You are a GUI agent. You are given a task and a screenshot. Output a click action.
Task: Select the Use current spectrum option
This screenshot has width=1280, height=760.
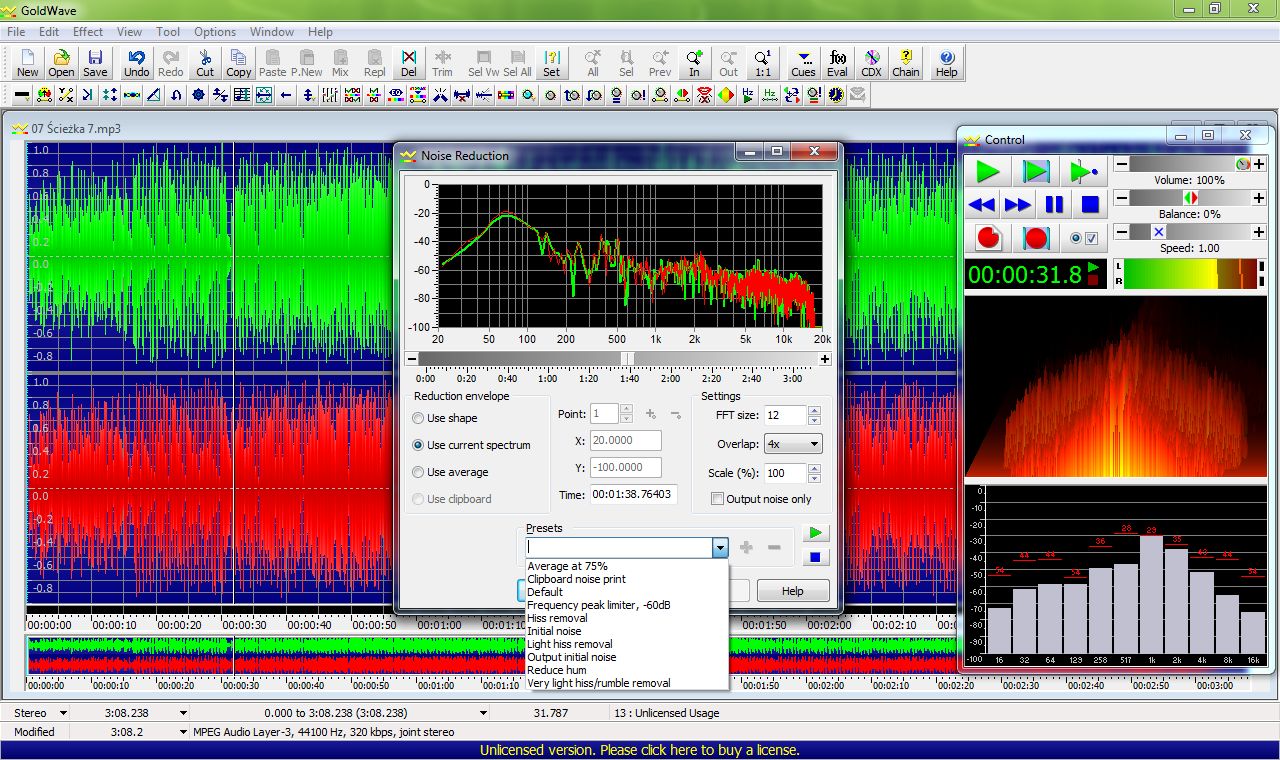tap(471, 445)
